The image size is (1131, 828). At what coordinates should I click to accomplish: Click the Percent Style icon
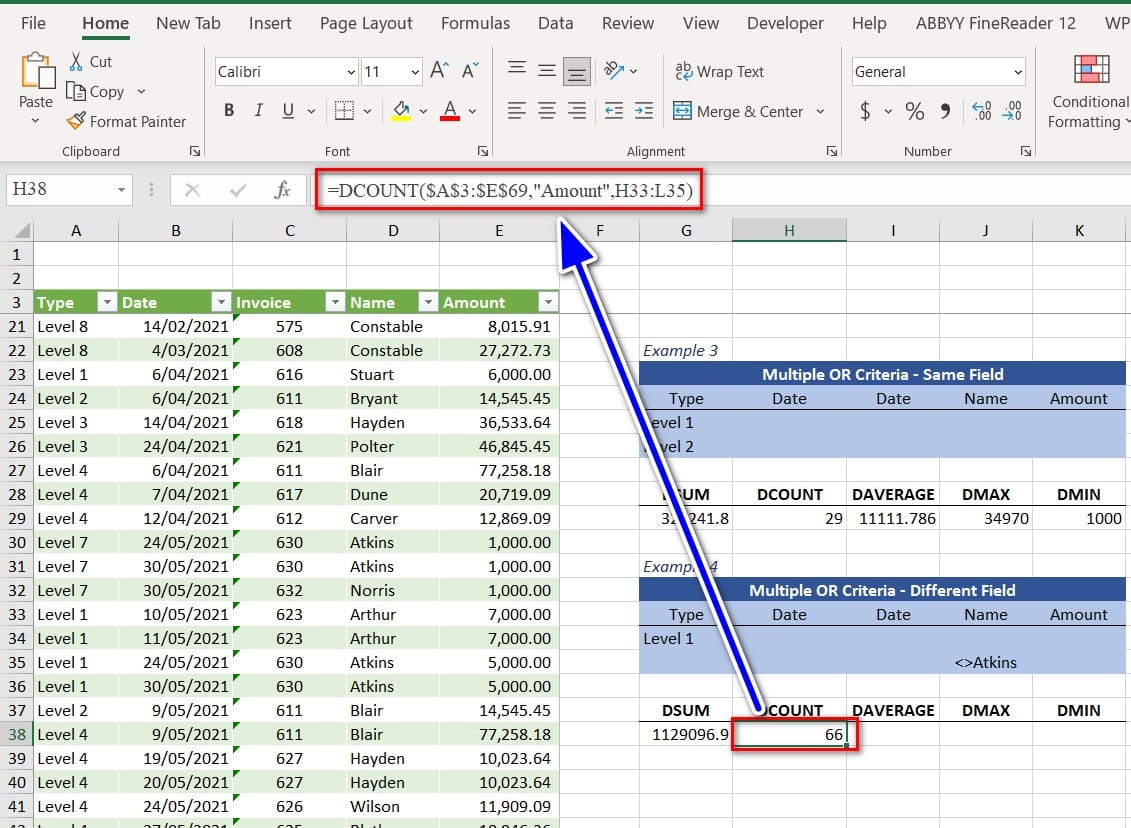(x=914, y=111)
